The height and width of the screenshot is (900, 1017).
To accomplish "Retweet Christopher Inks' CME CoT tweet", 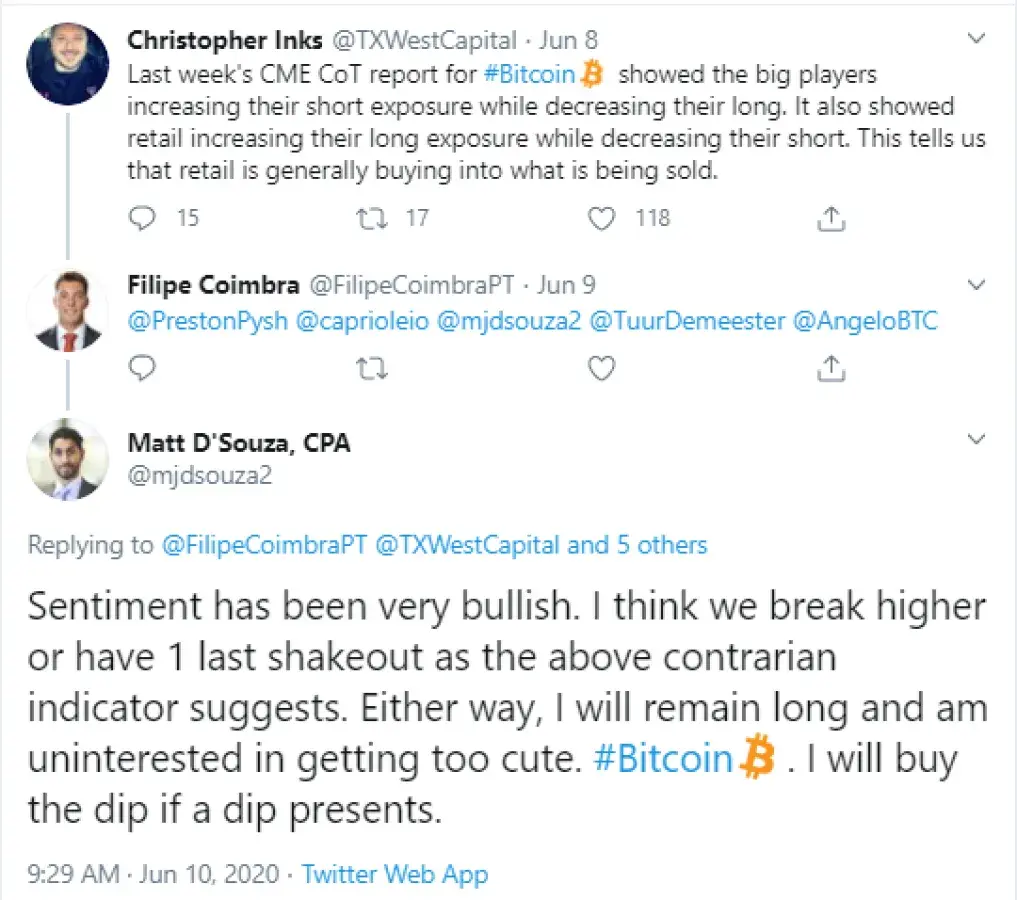I will tap(372, 217).
